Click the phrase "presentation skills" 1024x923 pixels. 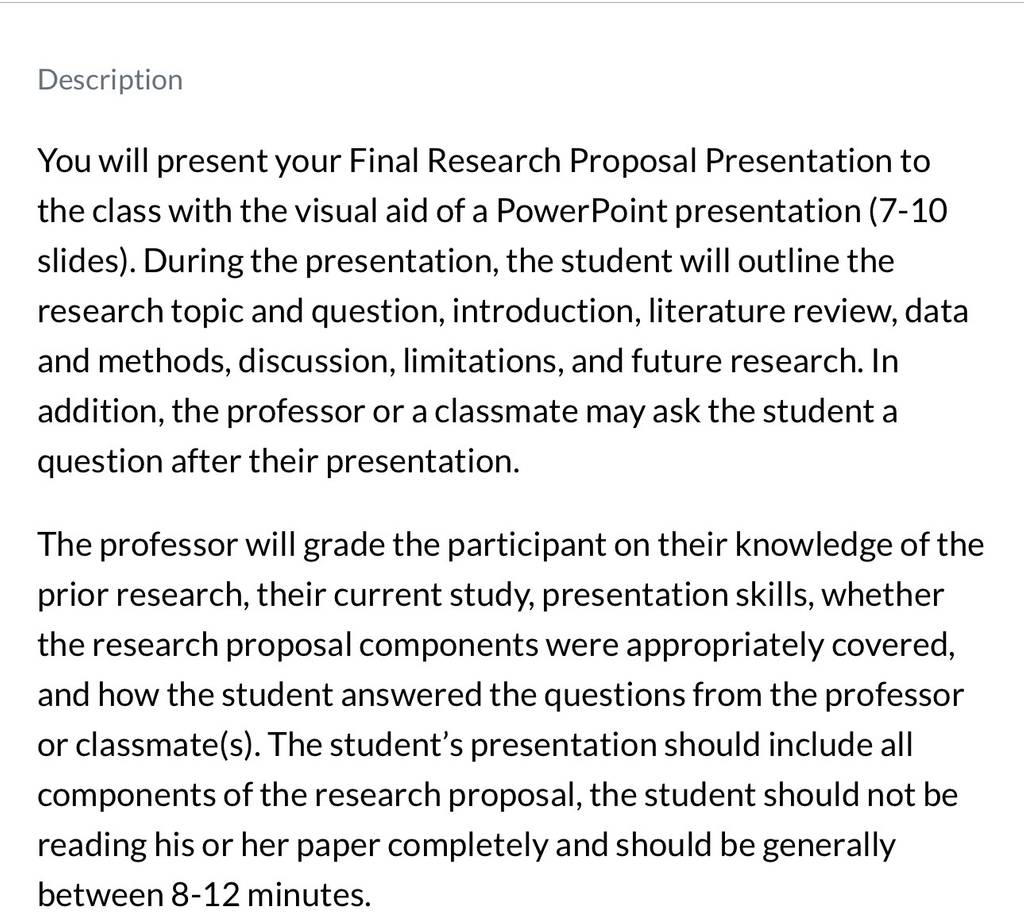tap(674, 595)
